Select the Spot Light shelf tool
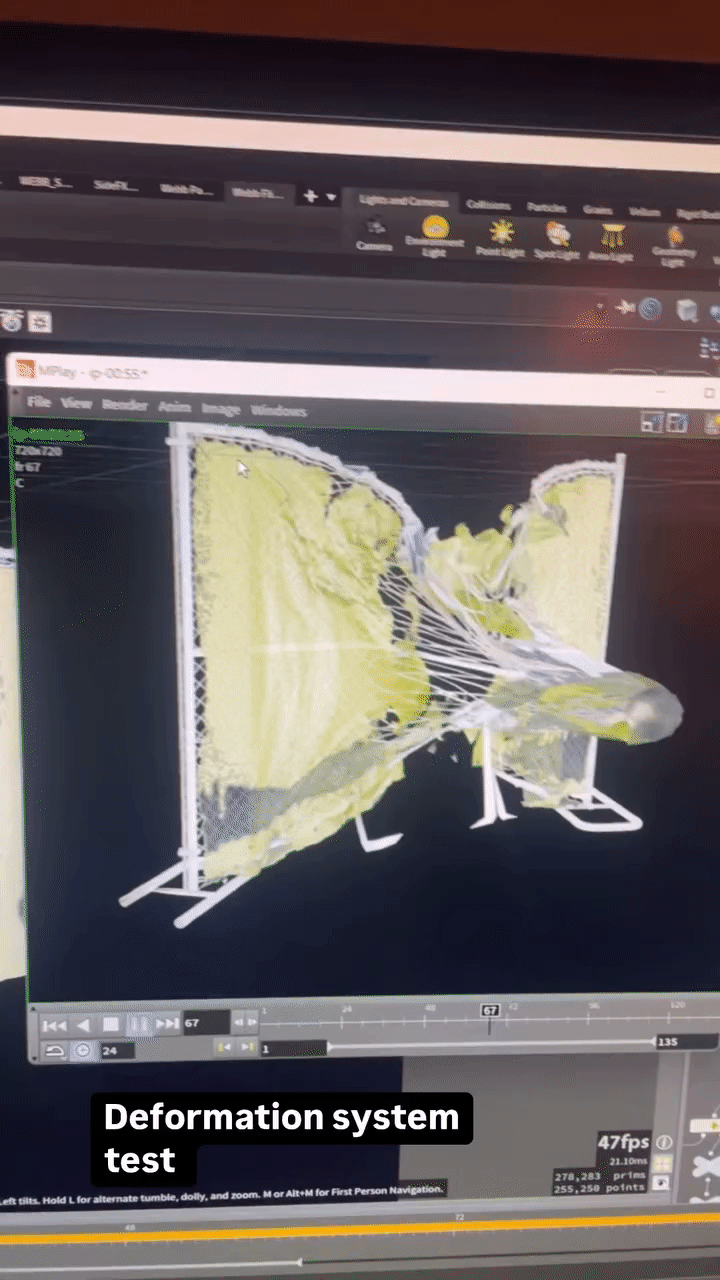Image resolution: width=720 pixels, height=1280 pixels. 557,236
